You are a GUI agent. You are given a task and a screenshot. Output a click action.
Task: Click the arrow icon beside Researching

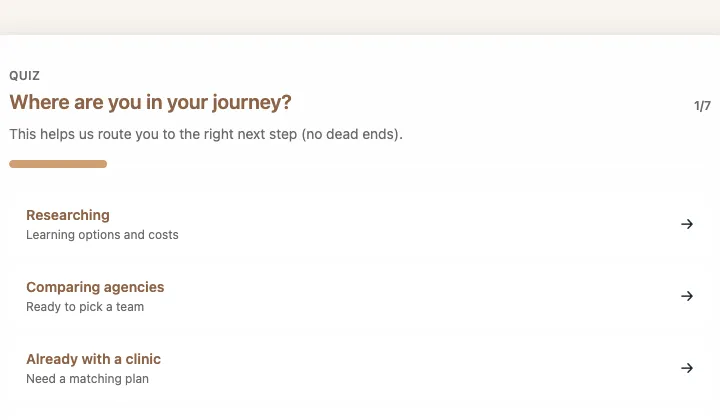[x=687, y=224]
